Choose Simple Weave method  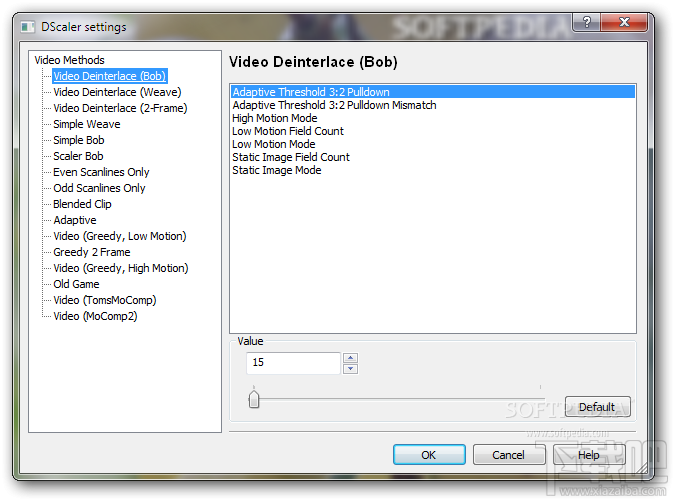click(87, 124)
